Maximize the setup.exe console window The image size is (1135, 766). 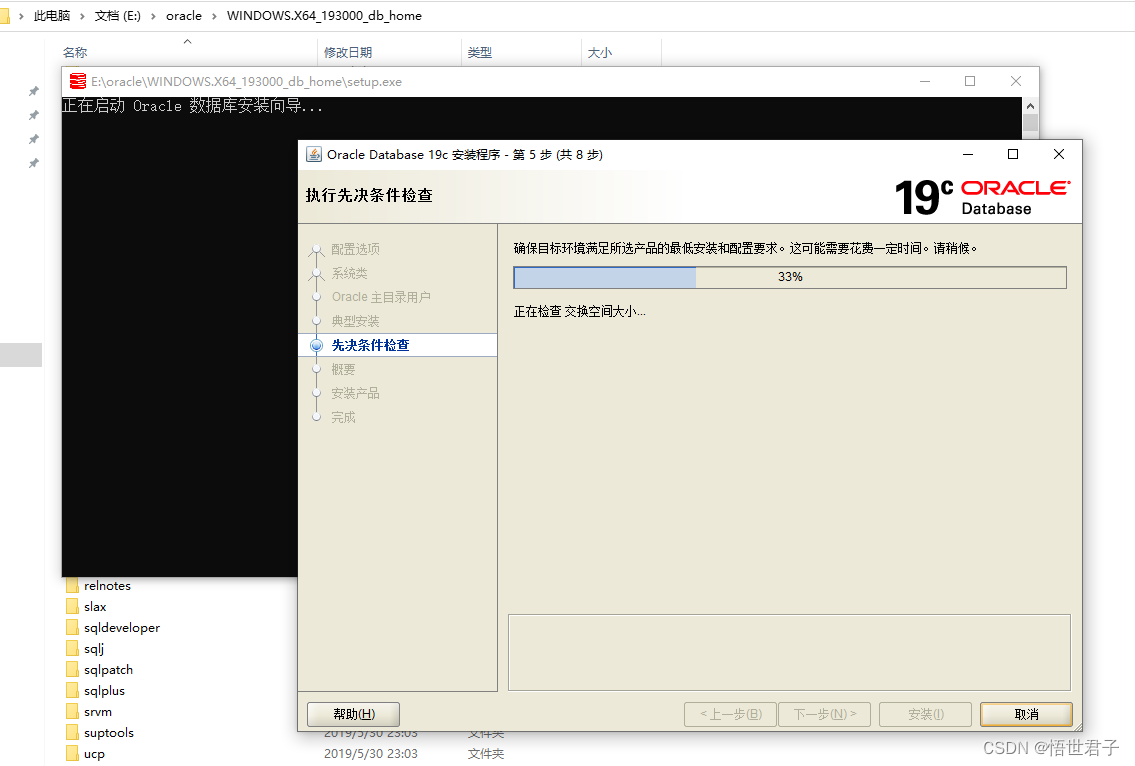click(x=970, y=81)
